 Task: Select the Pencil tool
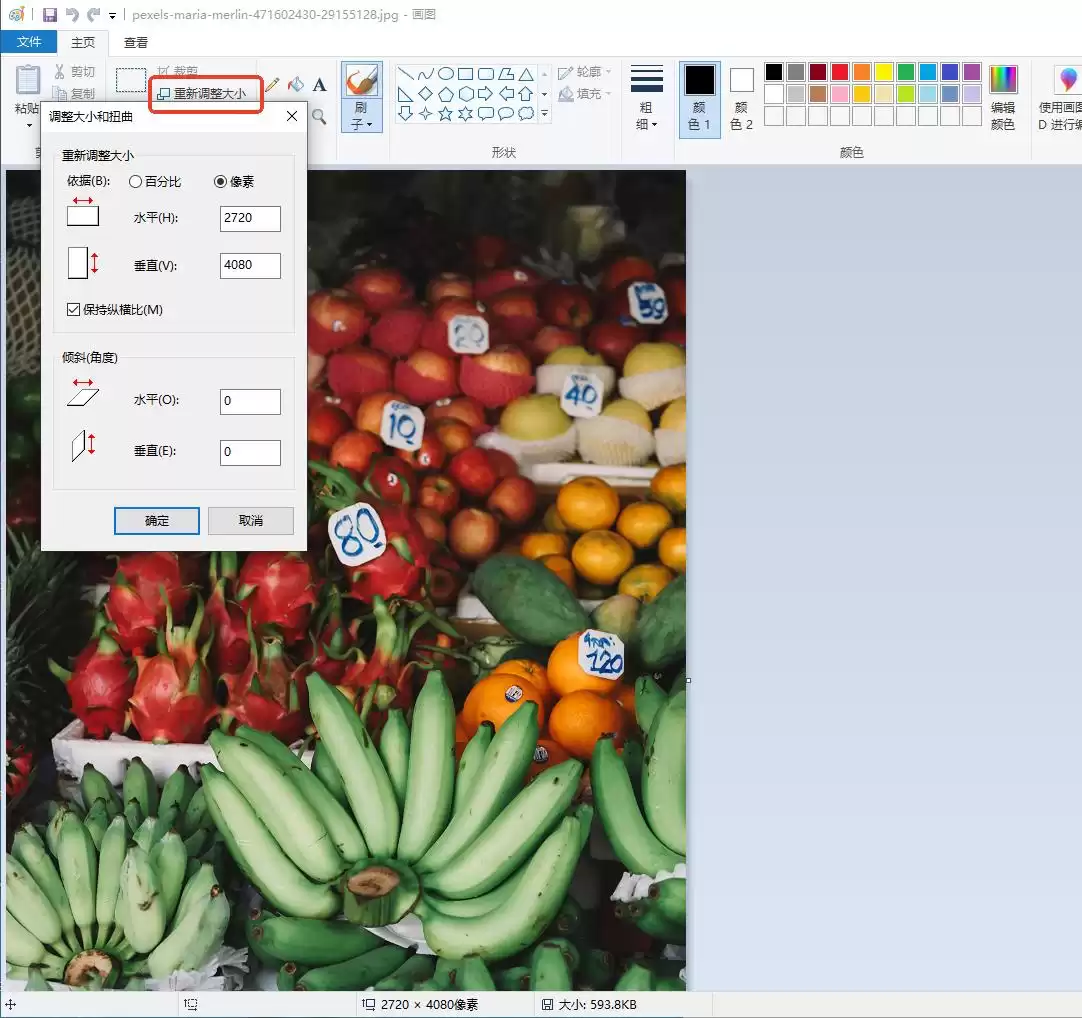[x=272, y=85]
